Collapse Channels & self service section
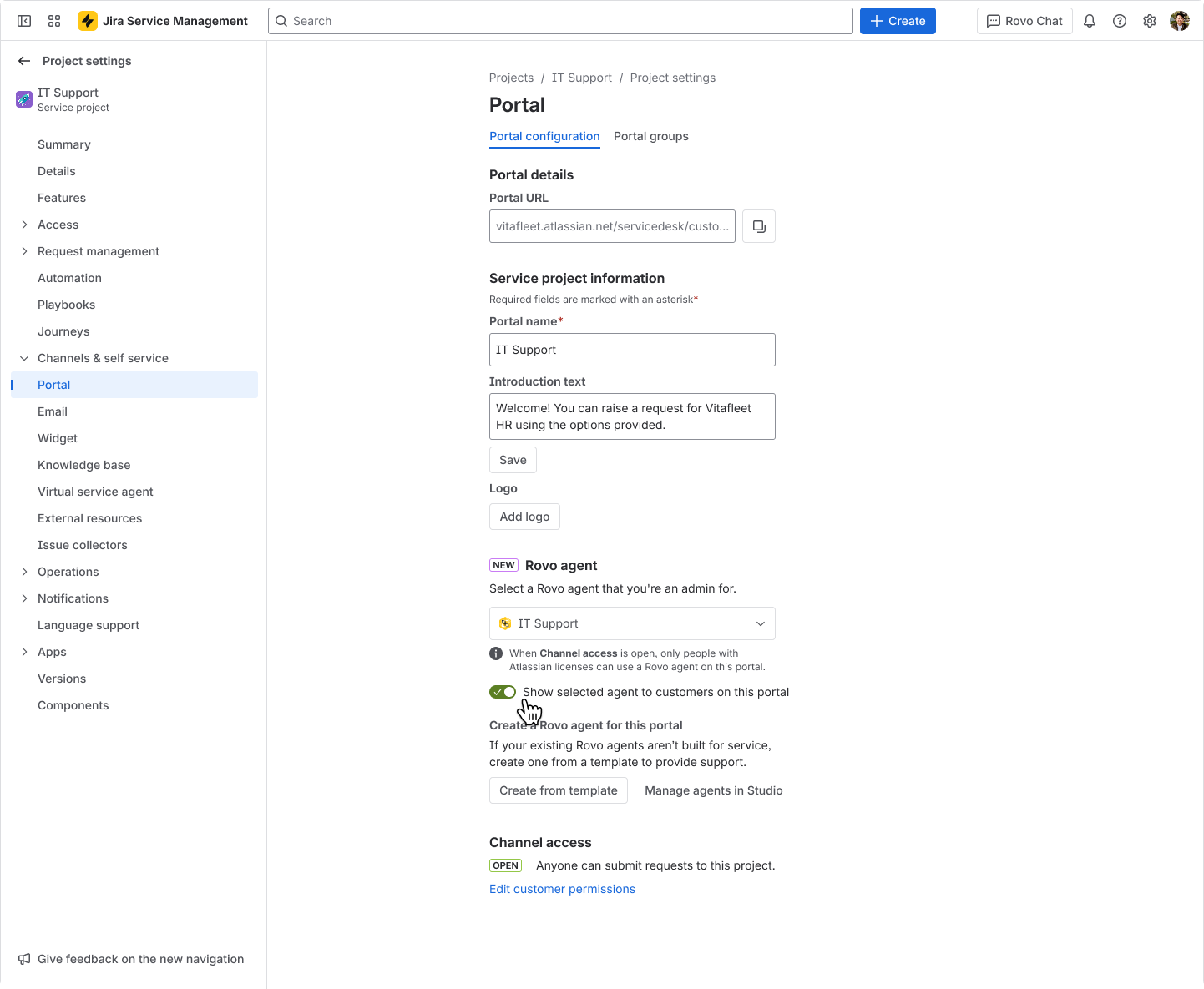Image resolution: width=1204 pixels, height=989 pixels. 24,358
